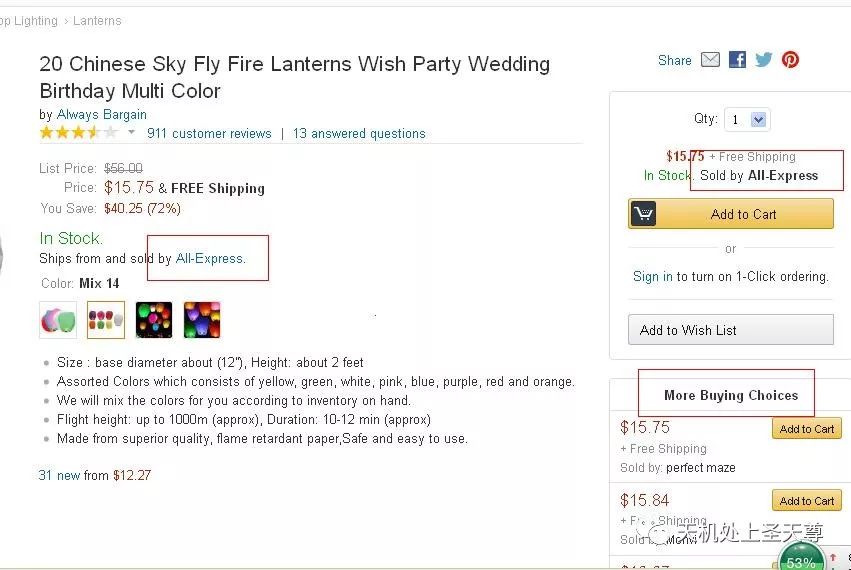851x570 pixels.
Task: Click the All-Express seller link
Action: coord(209,258)
